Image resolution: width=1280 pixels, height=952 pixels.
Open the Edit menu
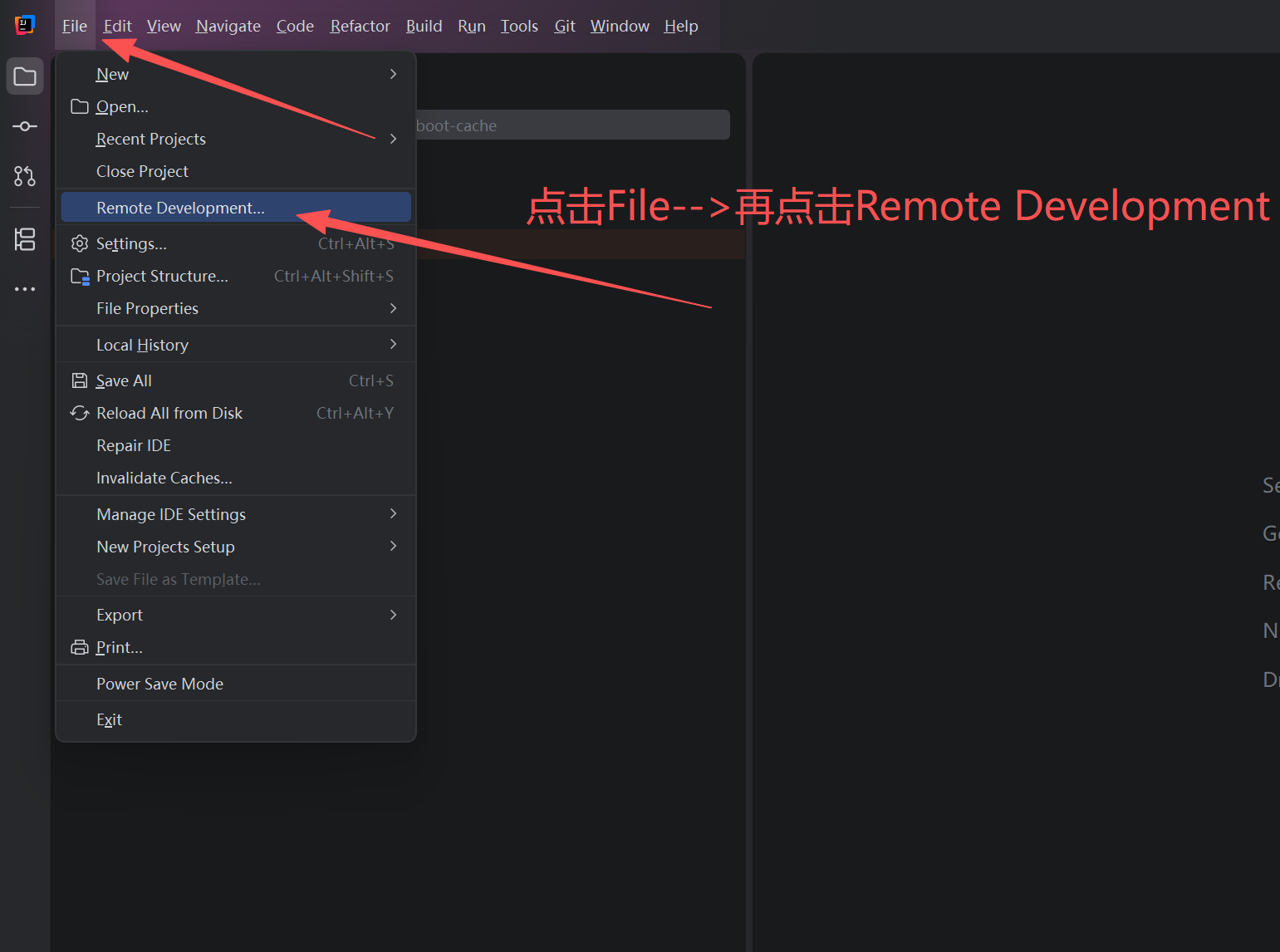[x=117, y=26]
